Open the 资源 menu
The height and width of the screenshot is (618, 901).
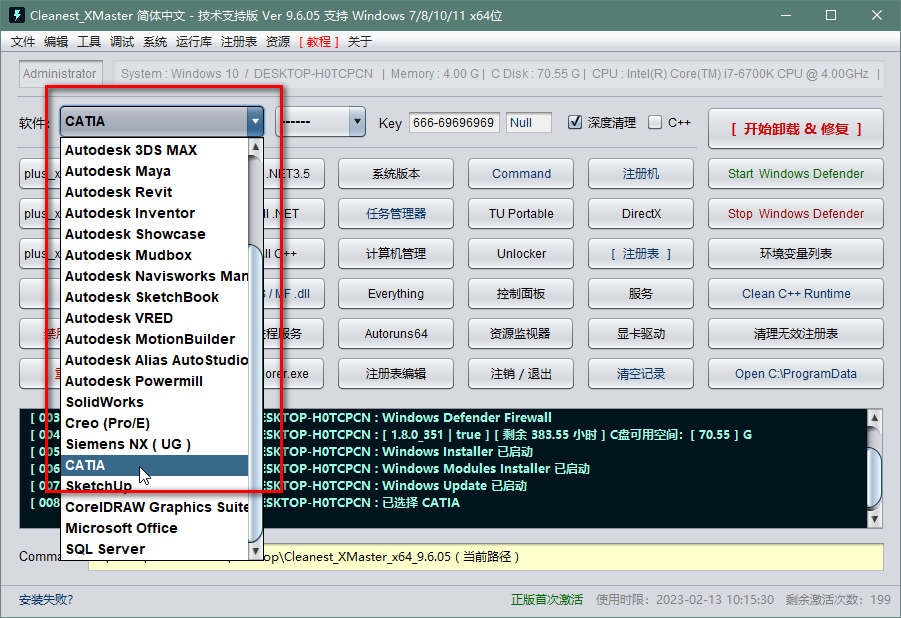(278, 41)
